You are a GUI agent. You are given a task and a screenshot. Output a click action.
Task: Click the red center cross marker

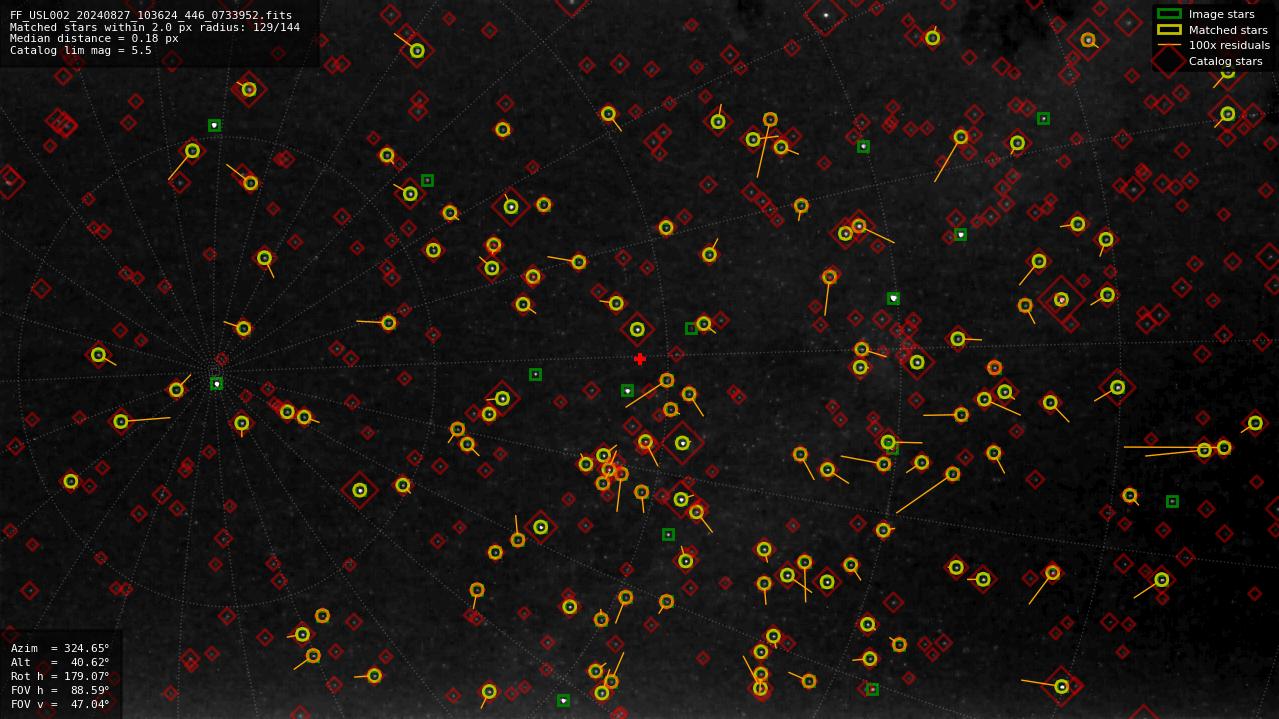click(x=640, y=359)
